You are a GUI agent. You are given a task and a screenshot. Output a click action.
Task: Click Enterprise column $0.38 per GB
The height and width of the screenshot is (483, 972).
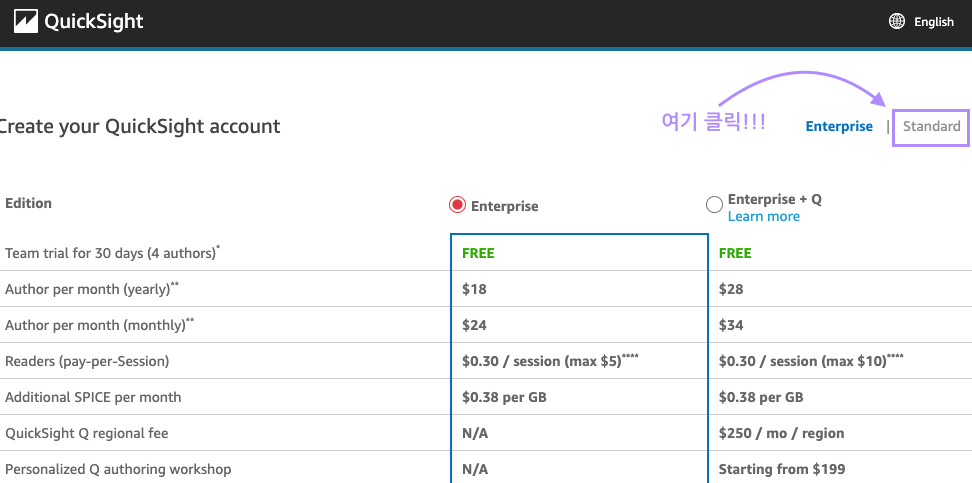coord(504,397)
